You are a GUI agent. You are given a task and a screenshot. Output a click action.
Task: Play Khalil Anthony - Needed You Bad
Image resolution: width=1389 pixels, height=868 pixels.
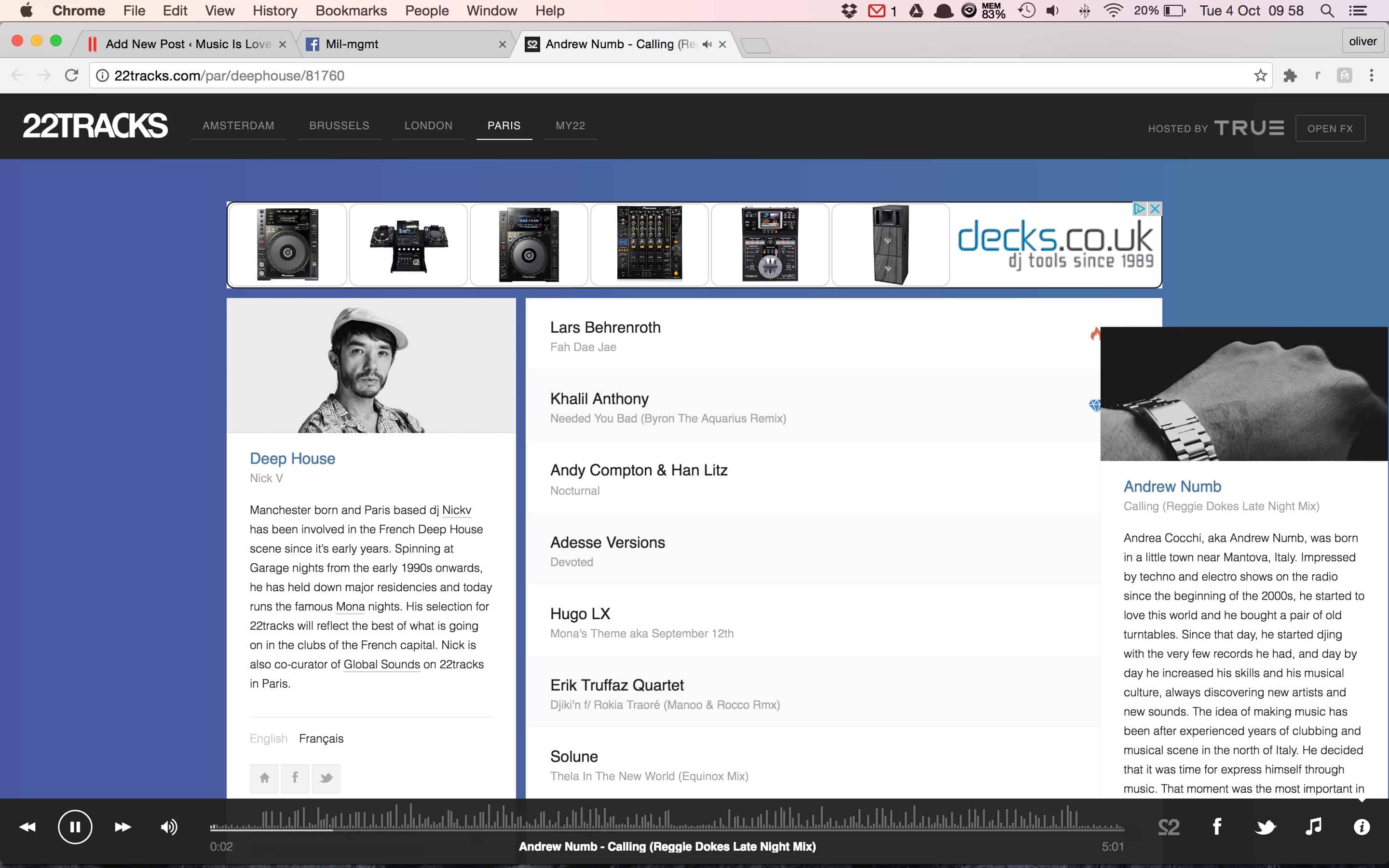tap(812, 405)
